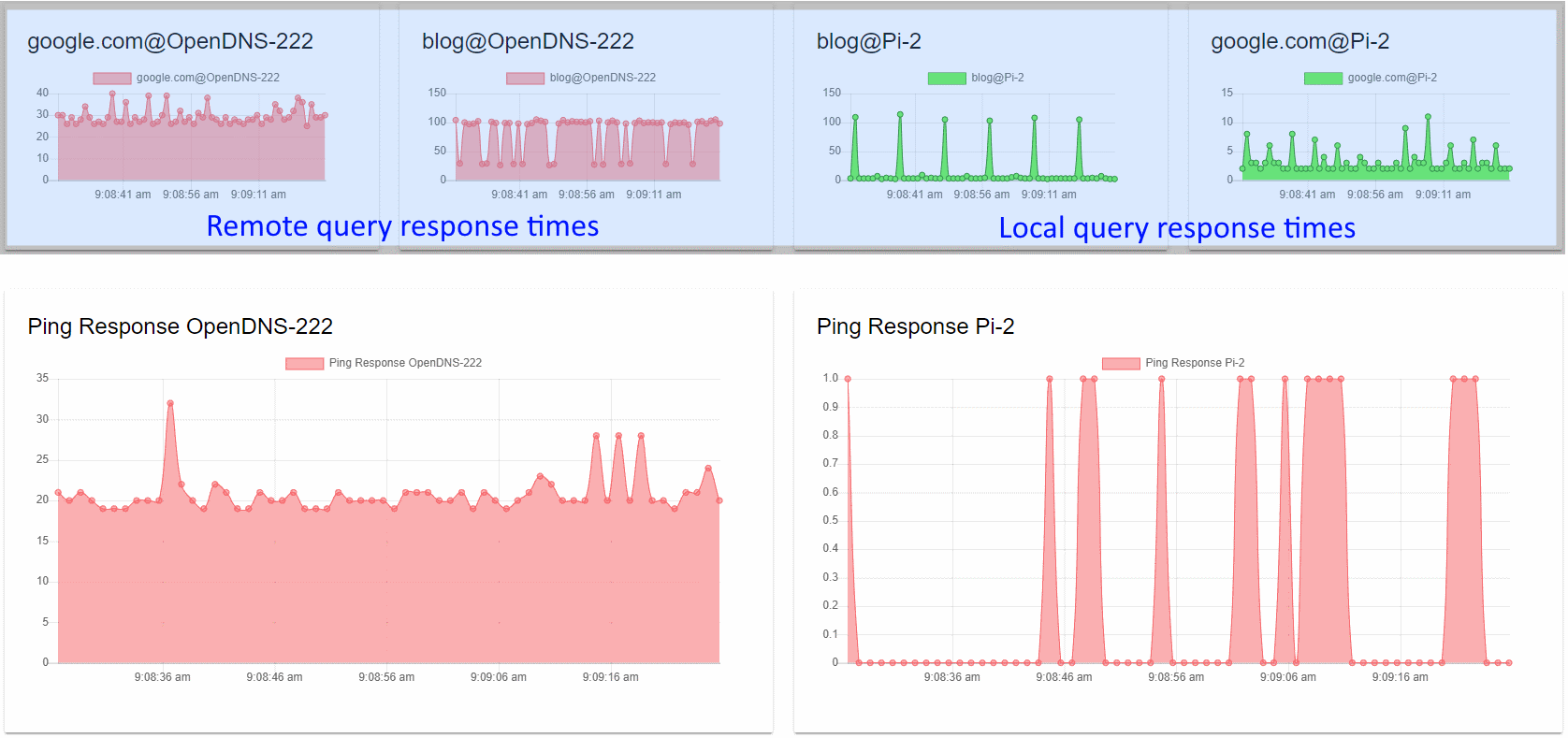Click 9:08:36 am label on OpenDNS ping chart
Screen dimensions: 1568x738
(x=162, y=677)
